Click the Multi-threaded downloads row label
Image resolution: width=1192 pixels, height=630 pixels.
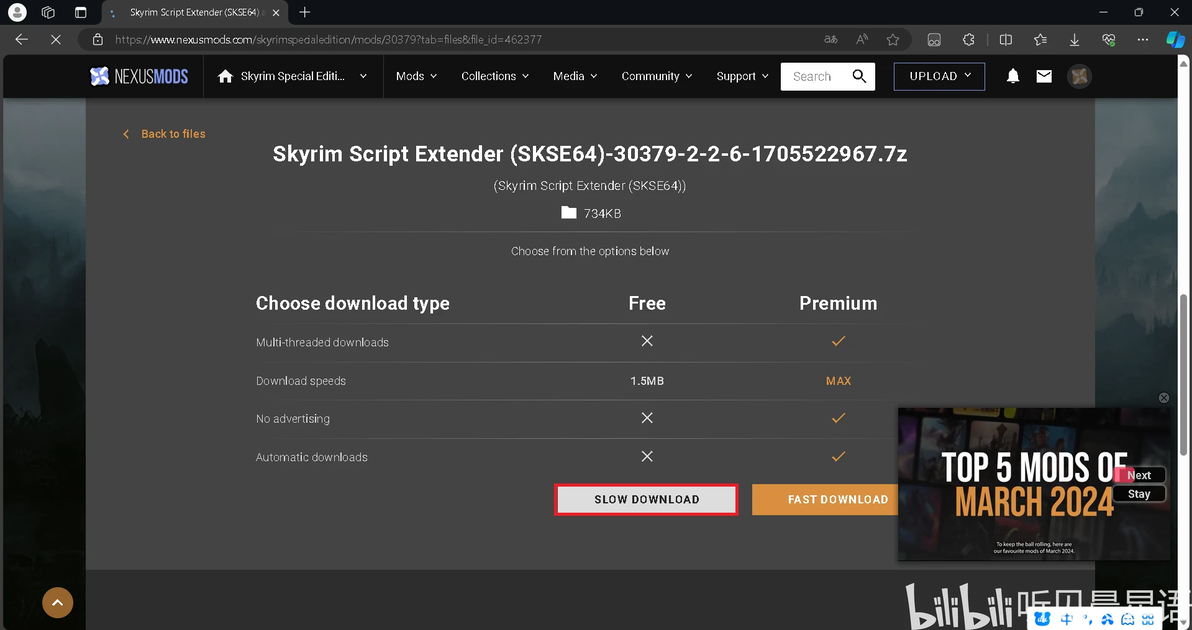tap(322, 342)
